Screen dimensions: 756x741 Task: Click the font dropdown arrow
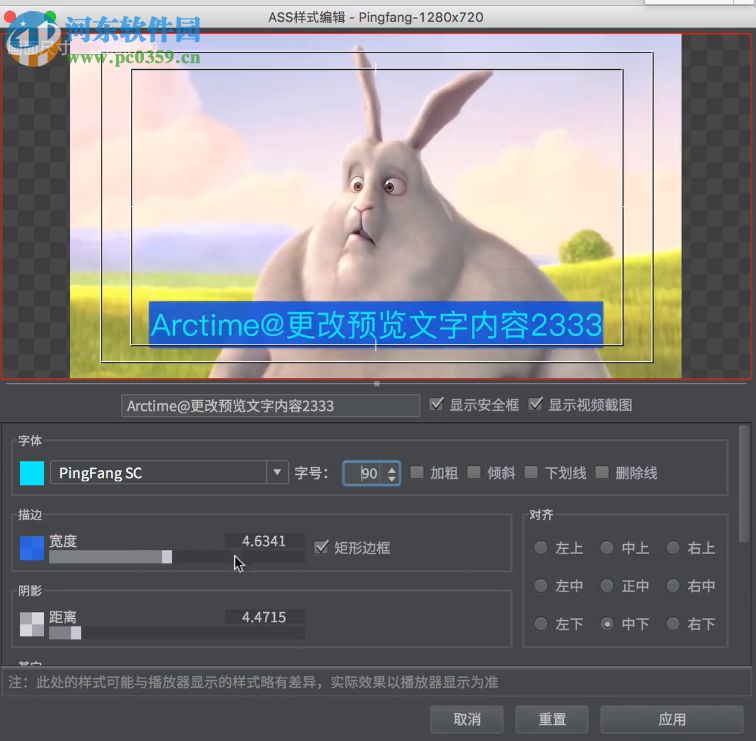click(x=277, y=472)
